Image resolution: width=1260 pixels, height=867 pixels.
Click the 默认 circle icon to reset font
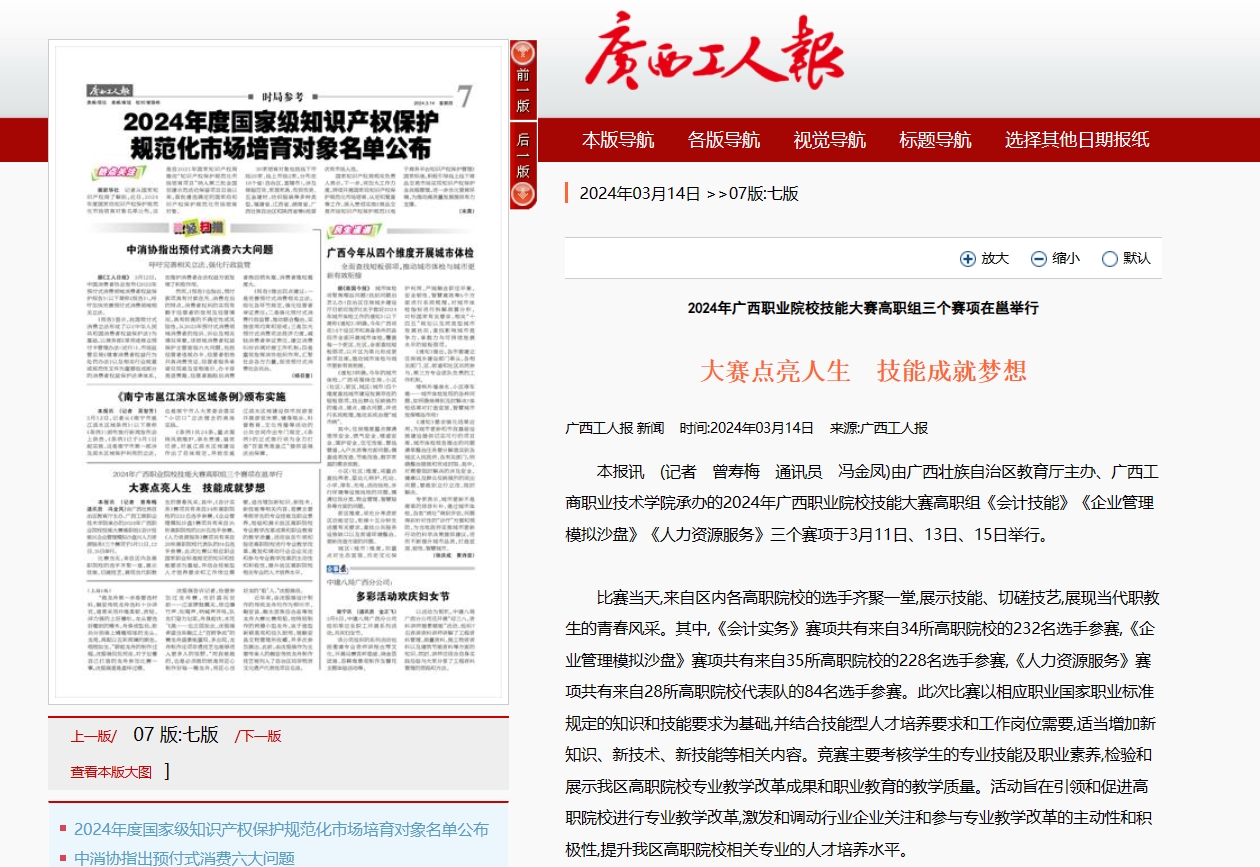(x=1109, y=259)
